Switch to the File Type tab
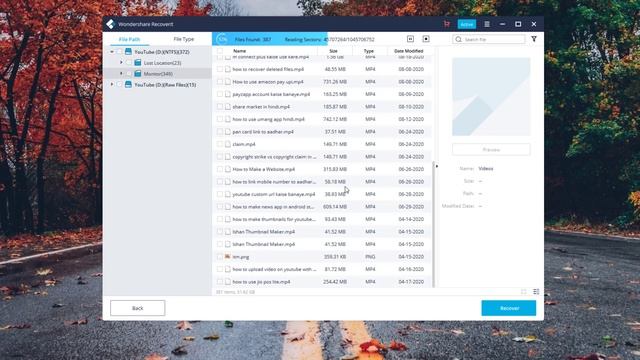Screen dimensions: 640x360 click(184, 39)
